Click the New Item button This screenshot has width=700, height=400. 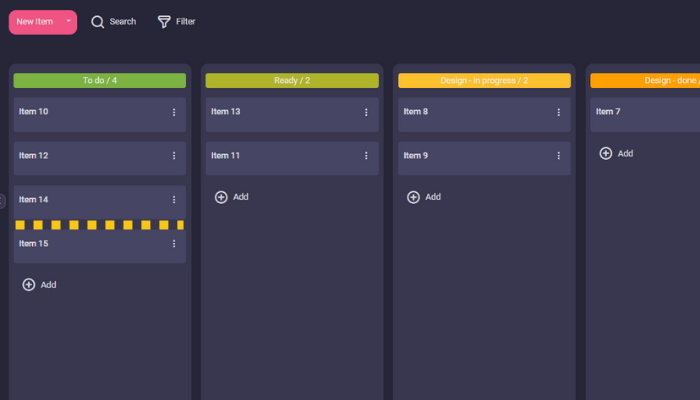(x=35, y=22)
